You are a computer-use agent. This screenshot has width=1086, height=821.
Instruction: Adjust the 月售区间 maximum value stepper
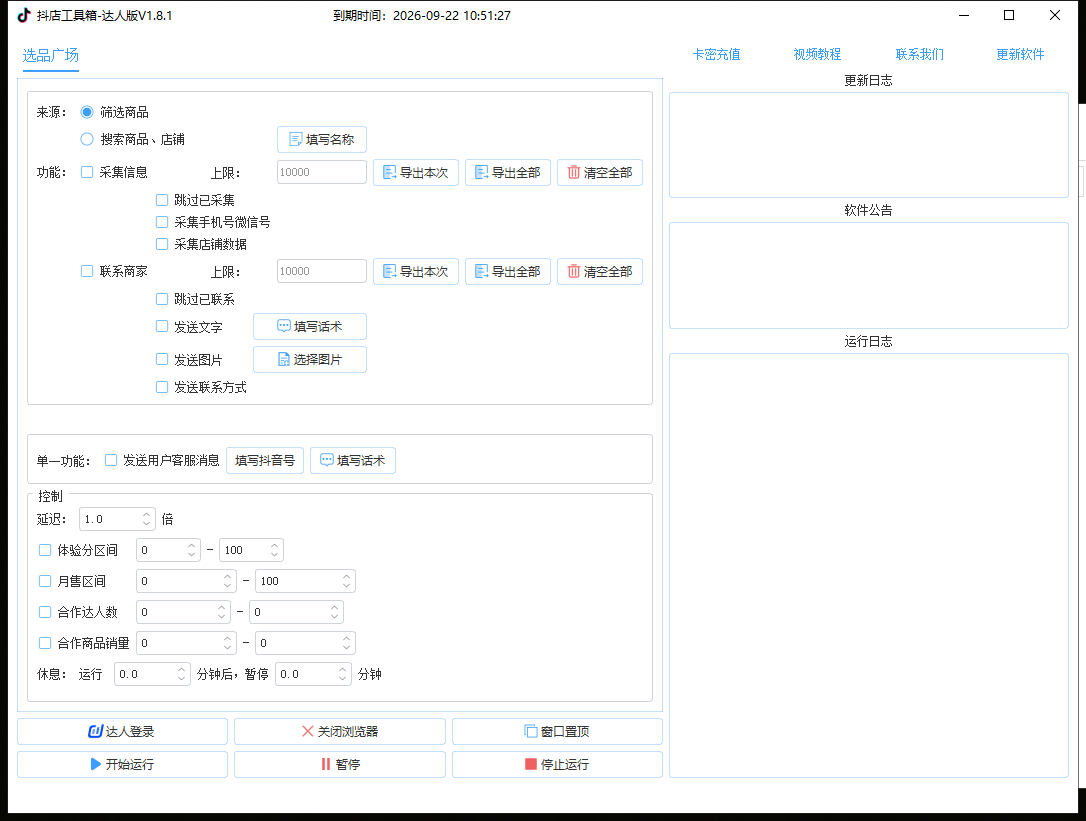tap(346, 581)
